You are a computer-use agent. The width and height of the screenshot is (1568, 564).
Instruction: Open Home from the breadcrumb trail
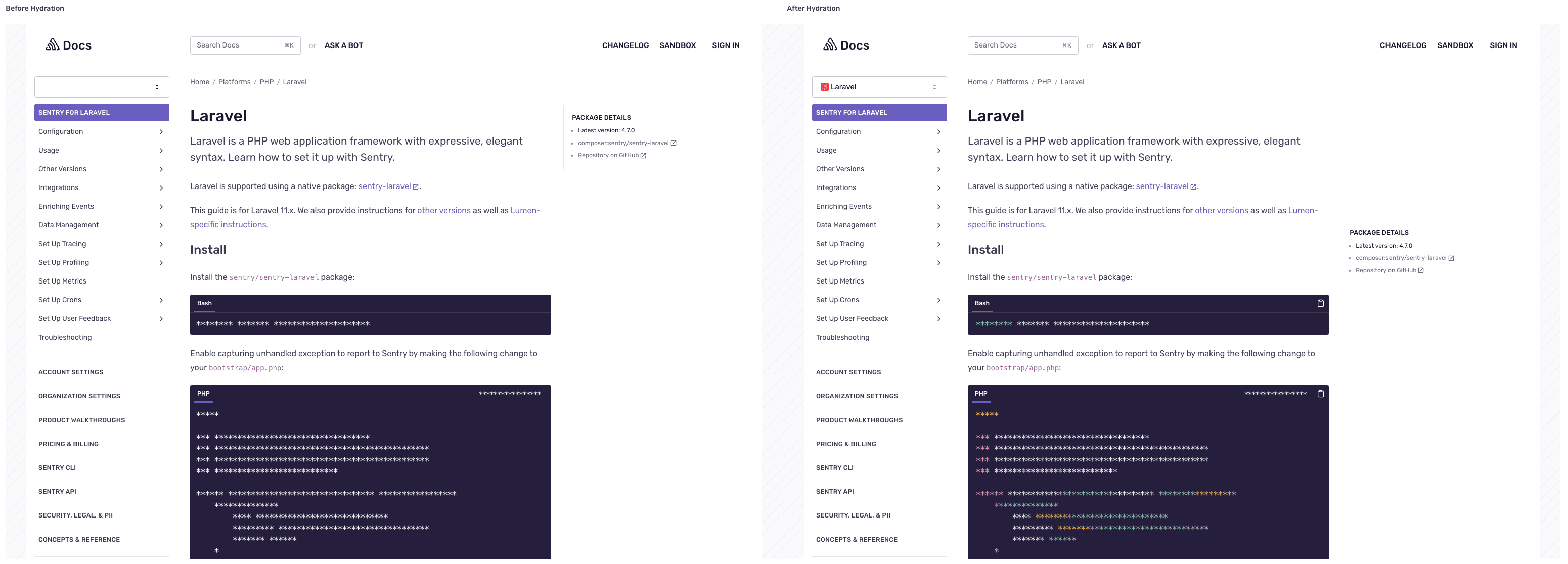(x=976, y=81)
